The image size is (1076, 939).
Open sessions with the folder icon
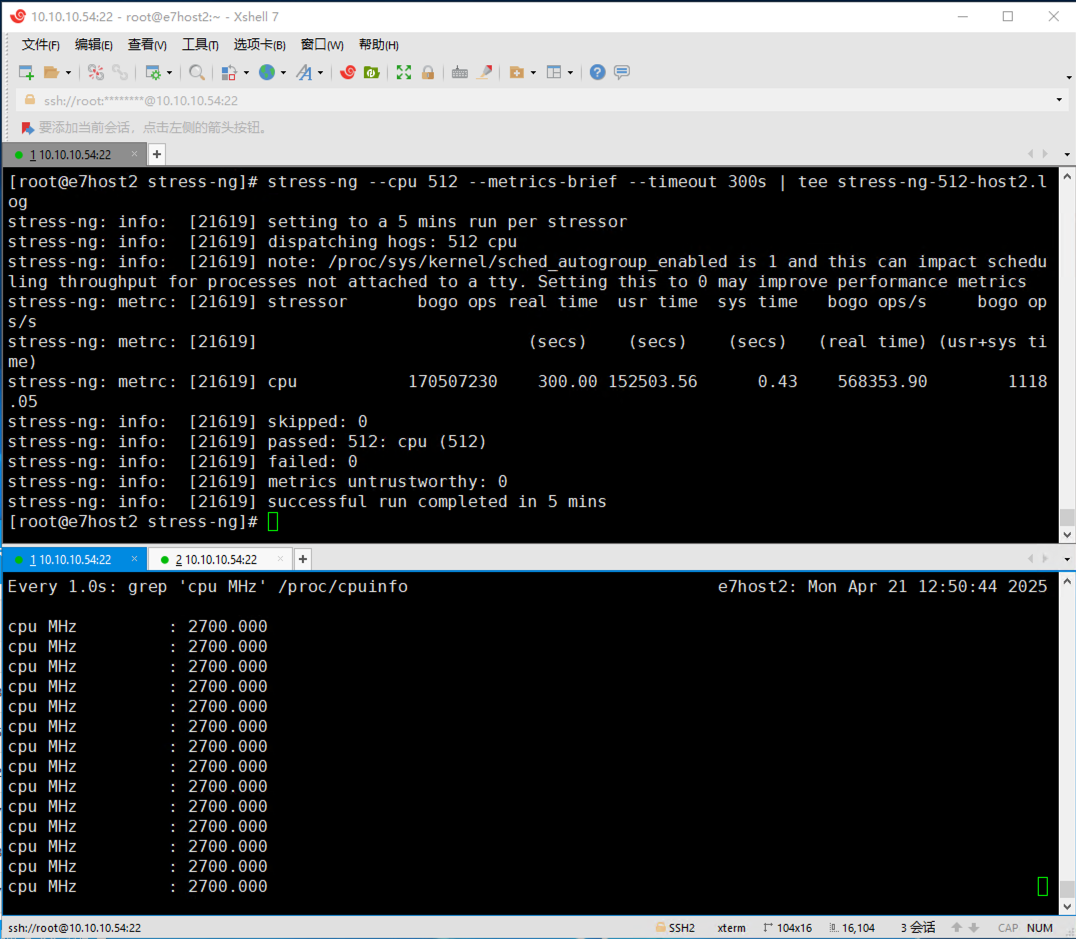pyautogui.click(x=51, y=72)
